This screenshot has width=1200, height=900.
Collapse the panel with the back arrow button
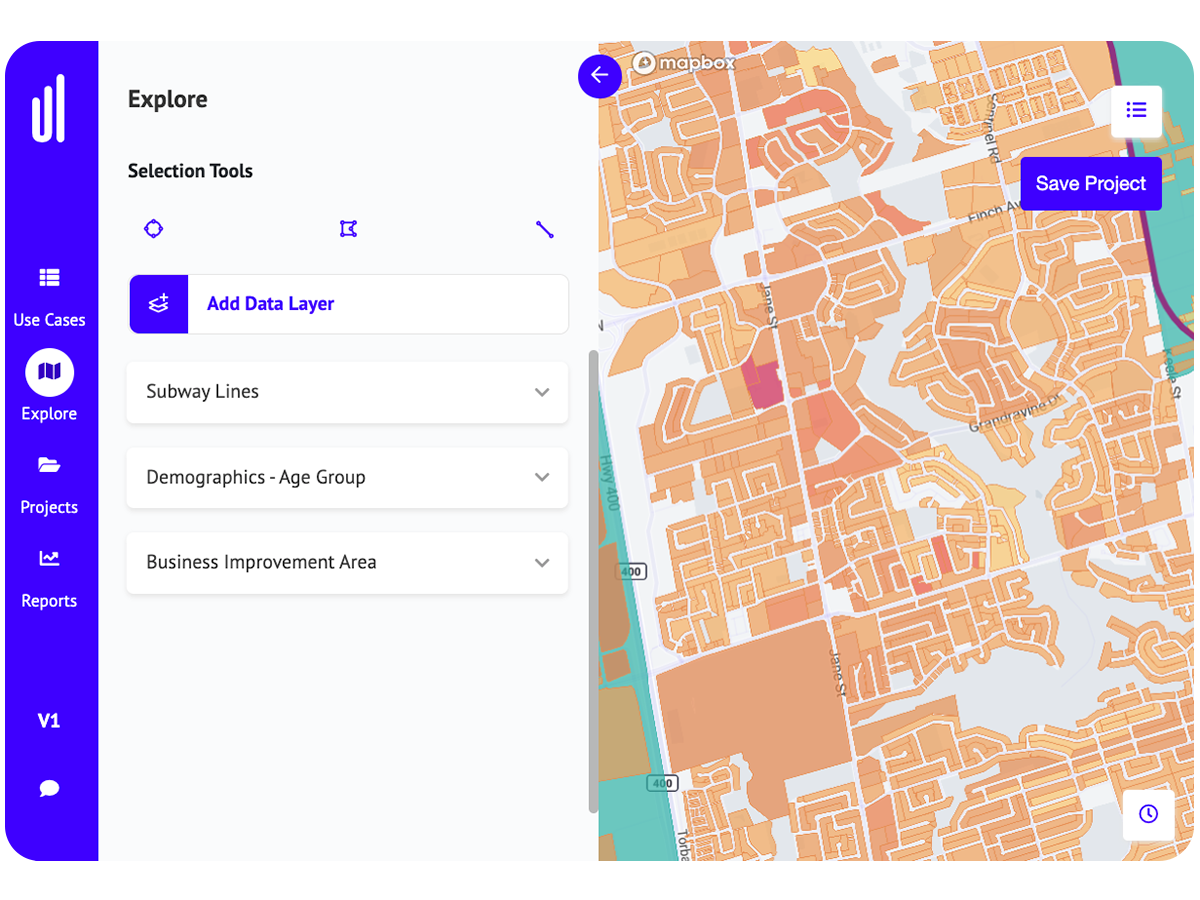point(600,76)
